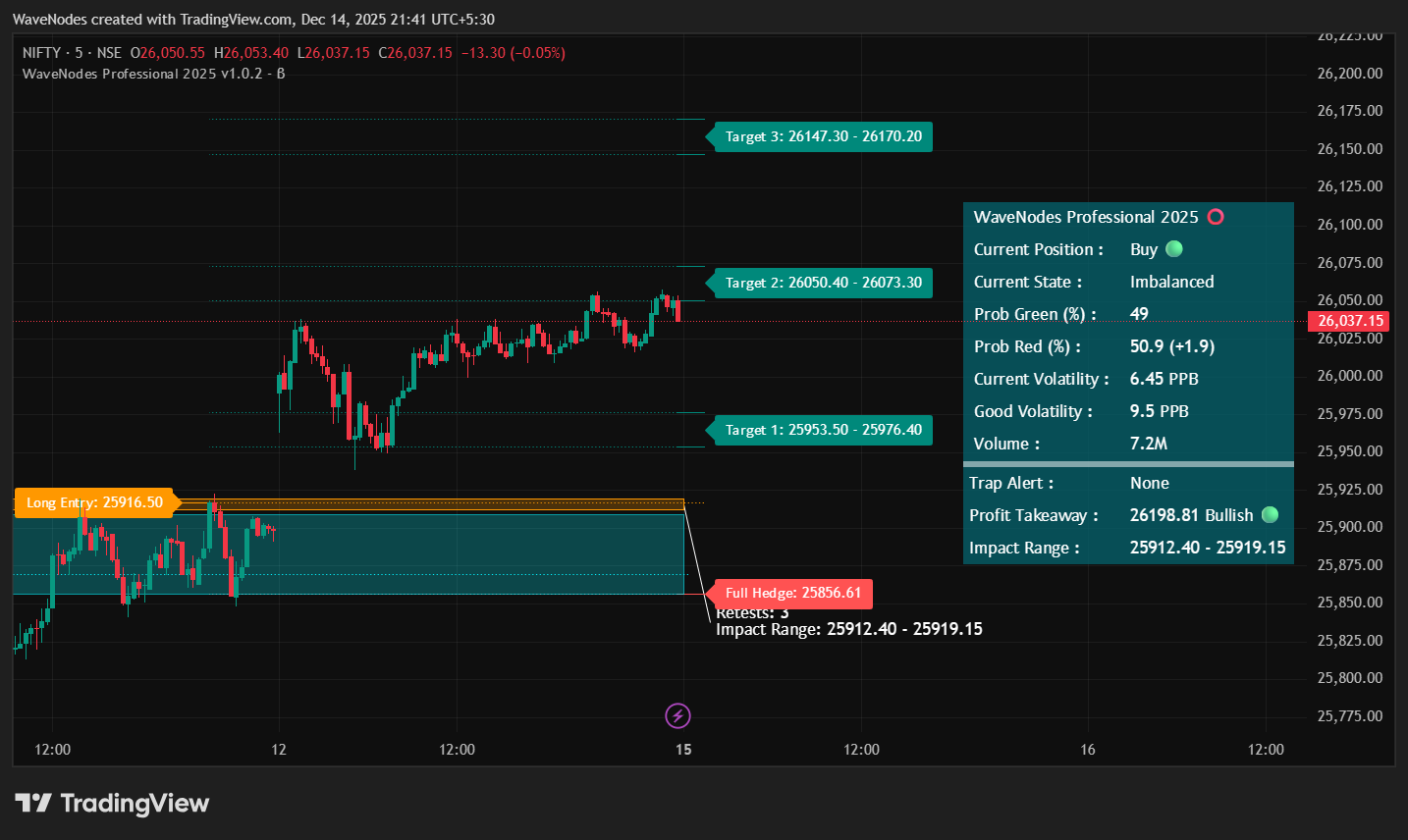The image size is (1408, 840).
Task: Click the 12:00 label on the time axis
Action: (51, 749)
